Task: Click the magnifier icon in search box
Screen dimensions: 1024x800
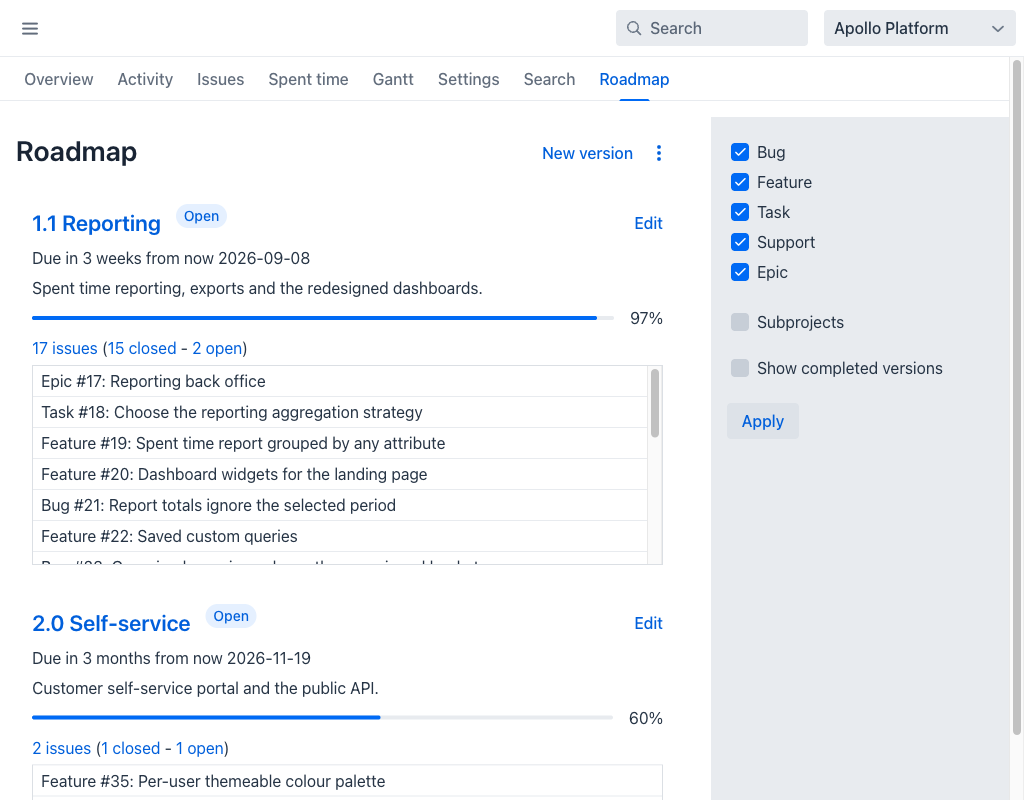Action: click(633, 28)
